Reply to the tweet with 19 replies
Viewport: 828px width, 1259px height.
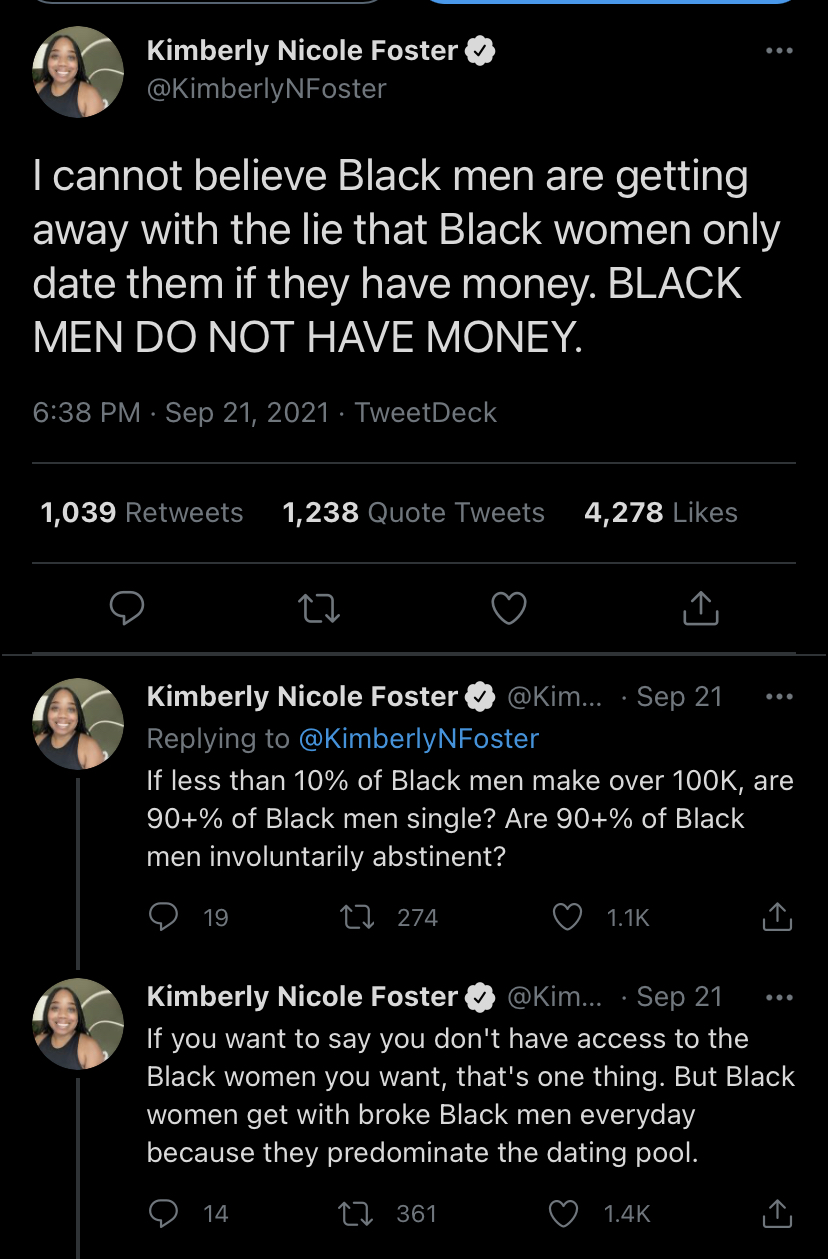[x=162, y=917]
